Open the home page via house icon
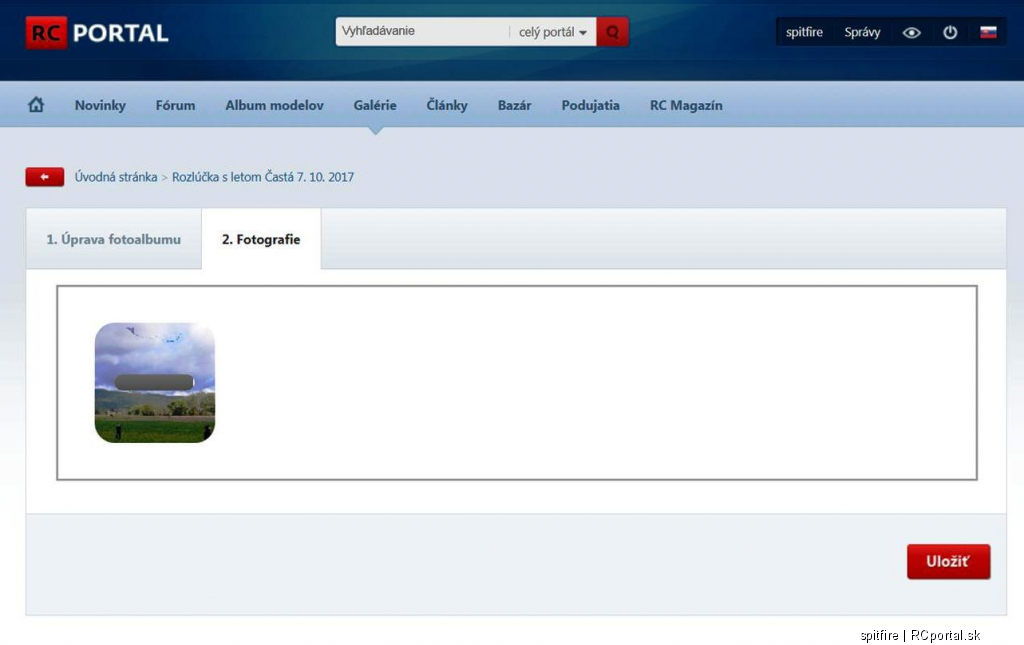The width and height of the screenshot is (1024, 645). coord(36,104)
